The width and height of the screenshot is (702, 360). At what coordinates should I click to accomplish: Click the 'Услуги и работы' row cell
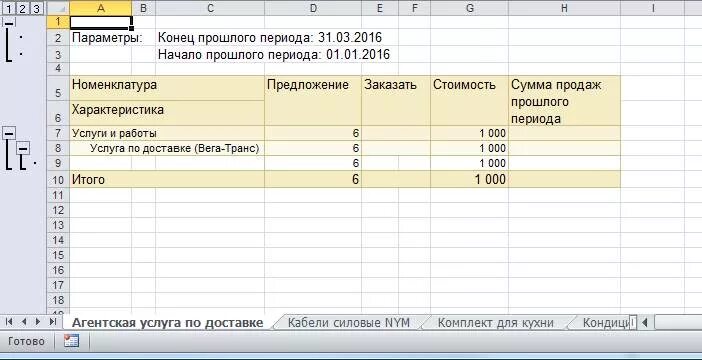click(x=167, y=133)
